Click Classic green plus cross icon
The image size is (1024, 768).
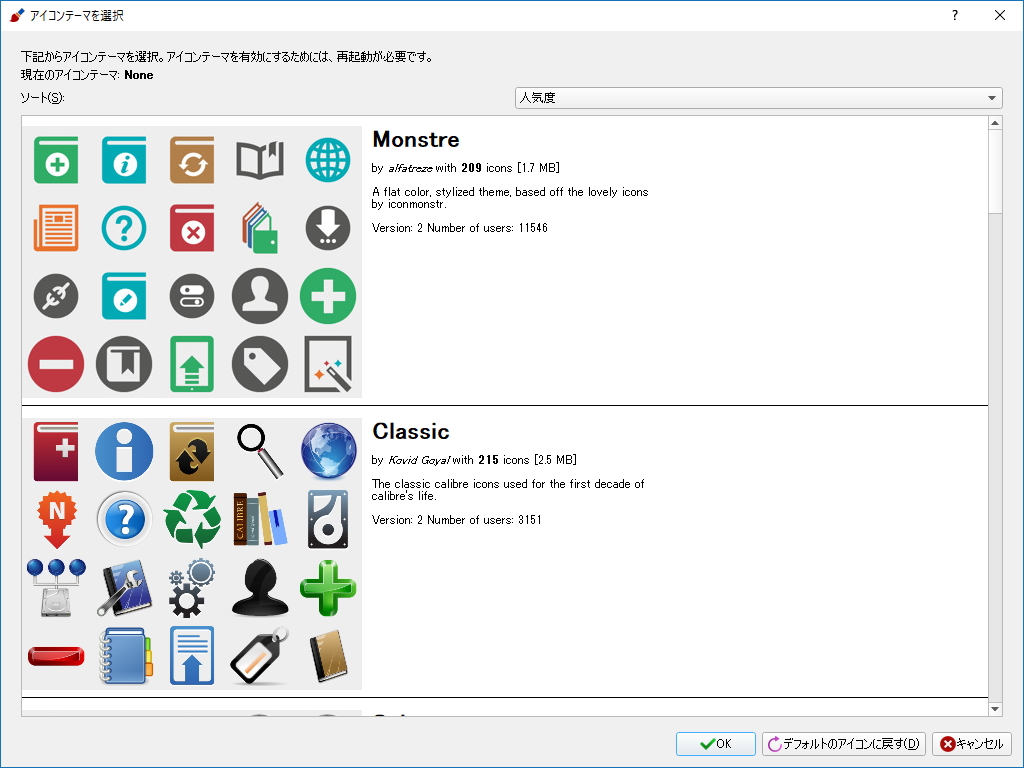coord(328,587)
